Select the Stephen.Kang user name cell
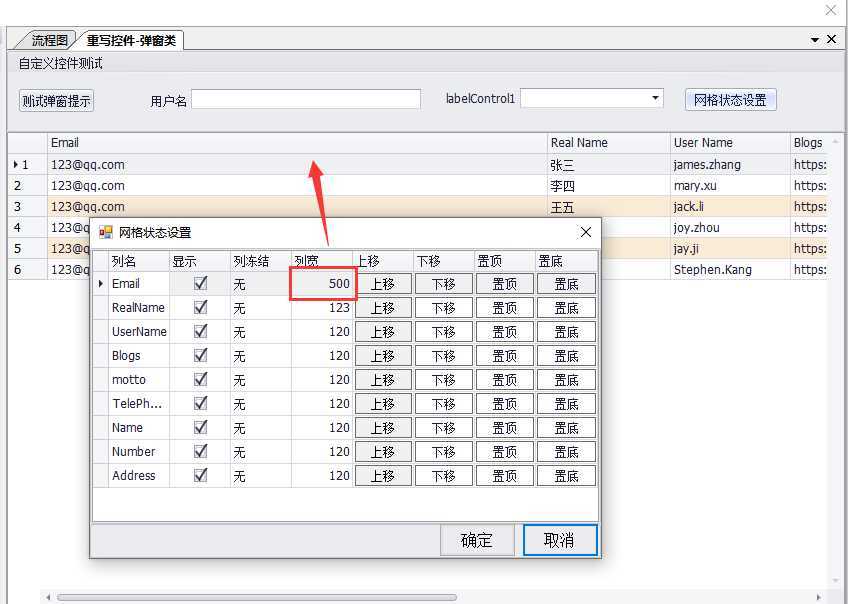Screen dimensions: 848x604 [730, 269]
